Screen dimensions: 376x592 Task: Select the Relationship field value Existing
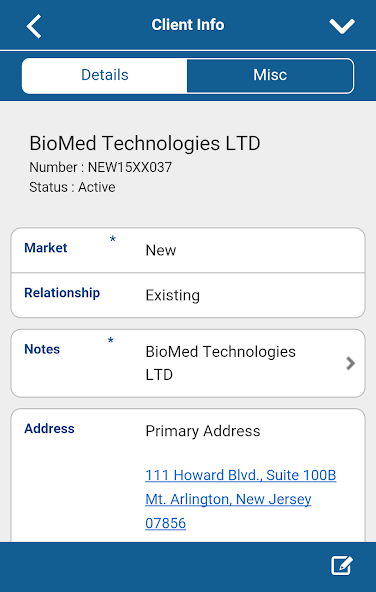(173, 295)
